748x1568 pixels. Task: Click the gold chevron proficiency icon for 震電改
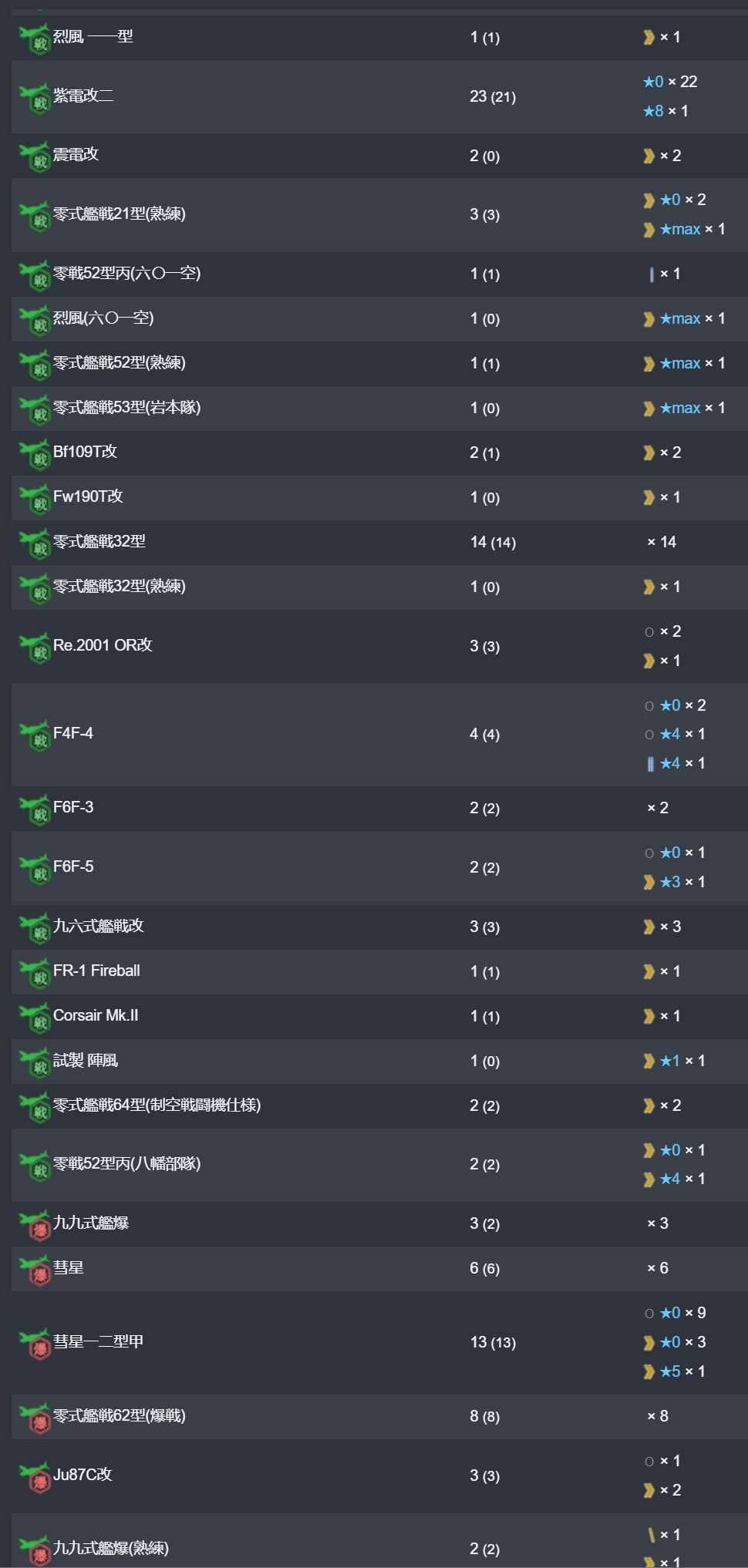click(x=649, y=156)
